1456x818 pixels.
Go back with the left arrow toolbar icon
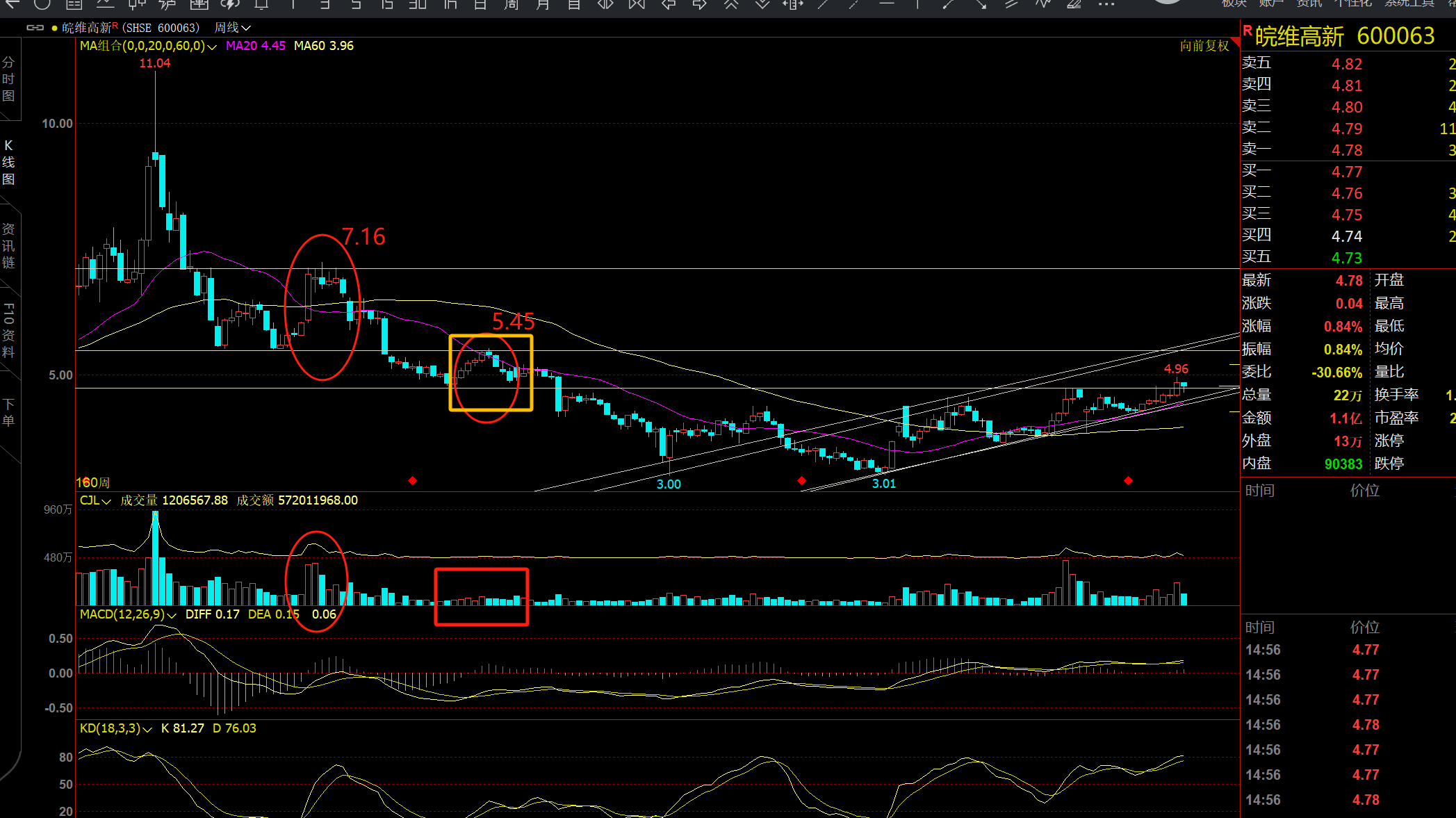click(x=12, y=4)
